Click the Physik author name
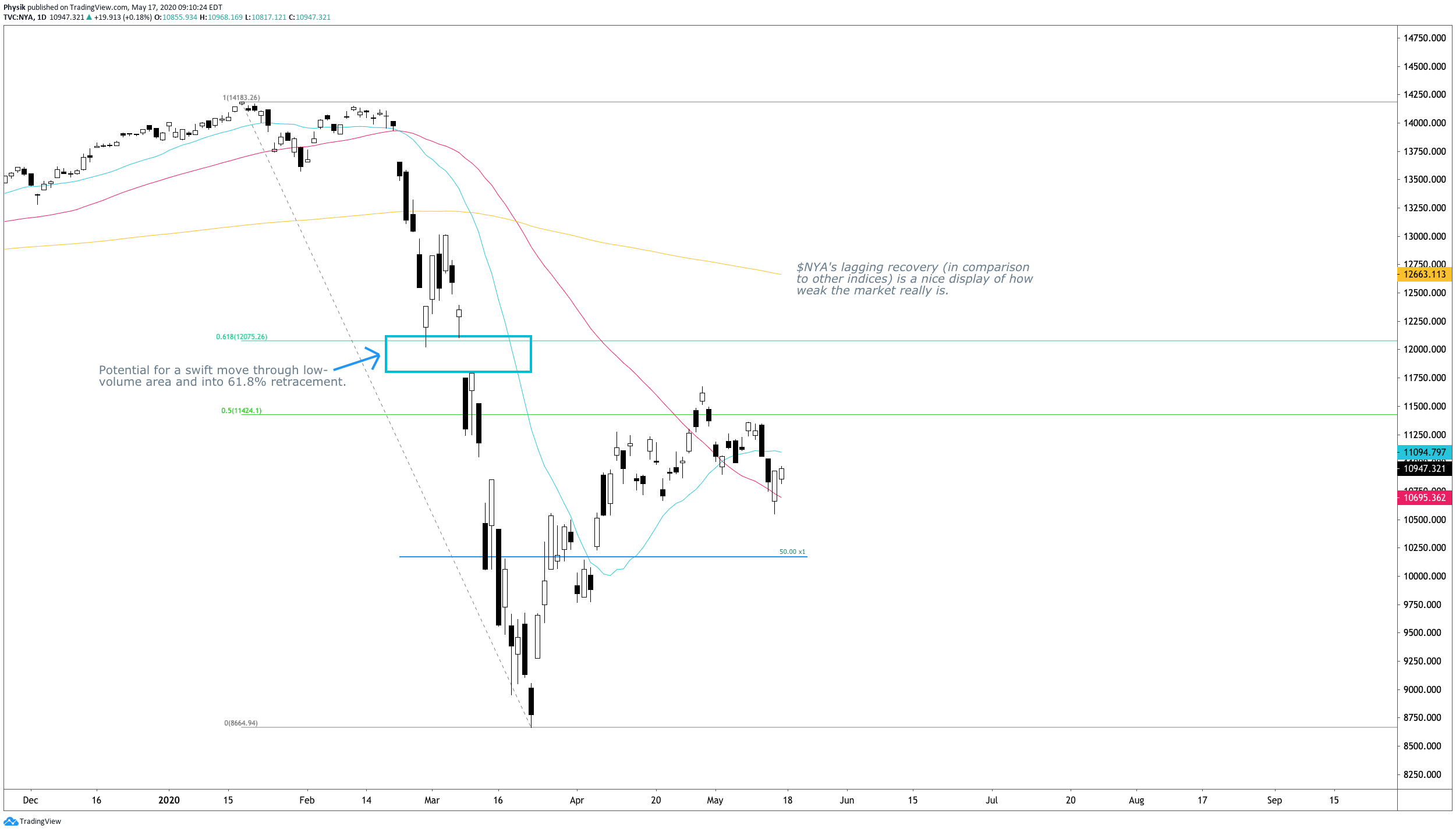1456x832 pixels. [15, 8]
